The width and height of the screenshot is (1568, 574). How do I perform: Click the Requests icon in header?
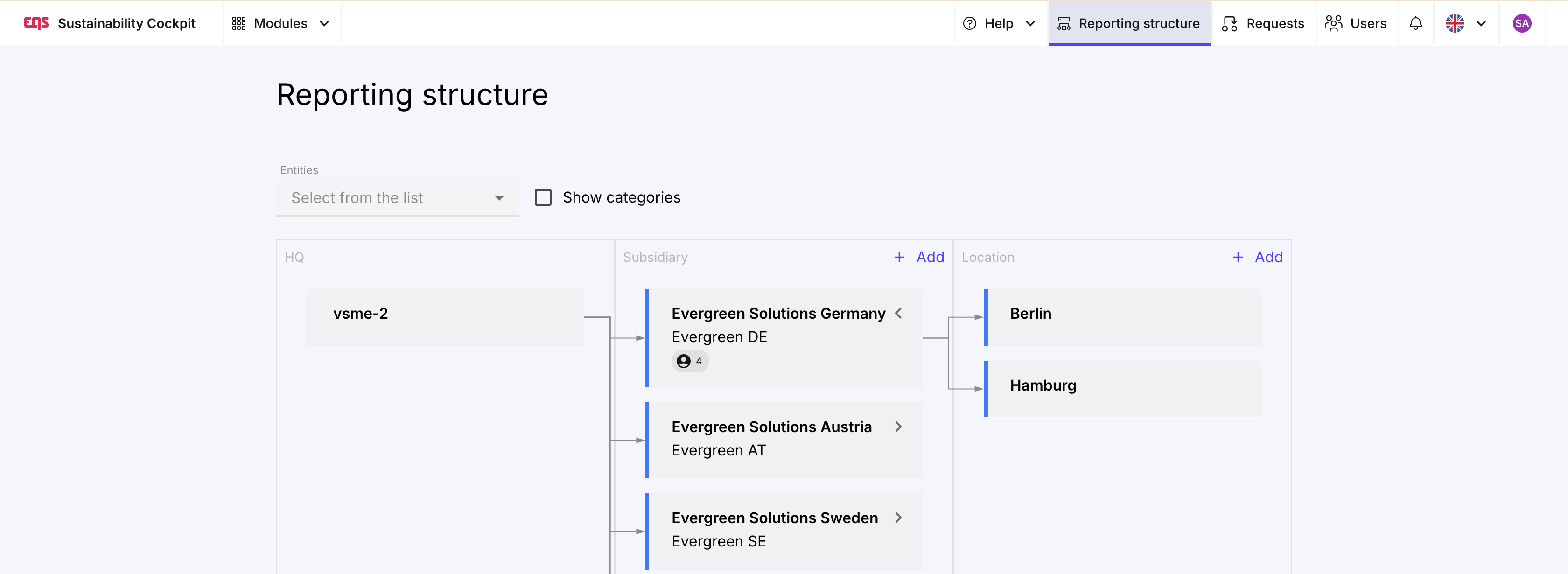tap(1230, 23)
